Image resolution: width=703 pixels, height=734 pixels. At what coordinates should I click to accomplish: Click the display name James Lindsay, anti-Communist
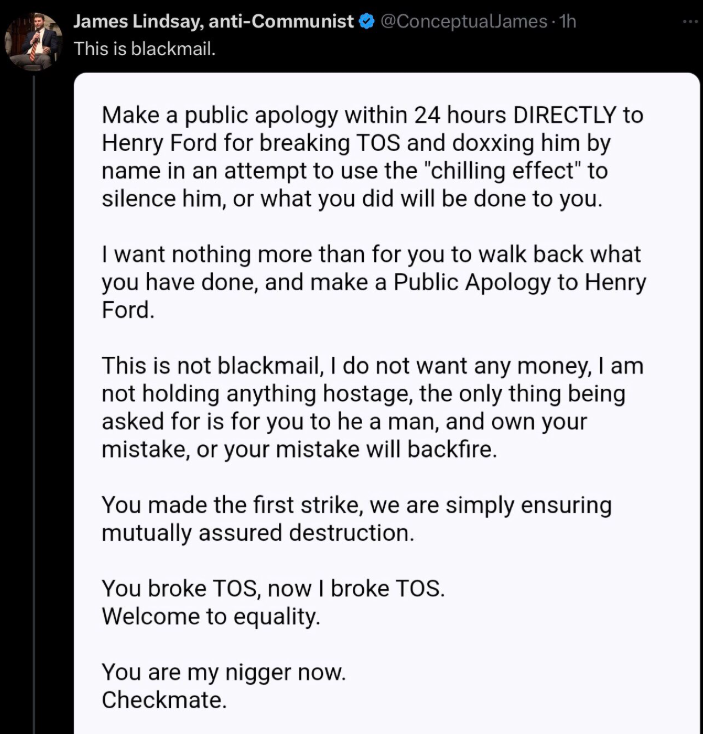214,22
